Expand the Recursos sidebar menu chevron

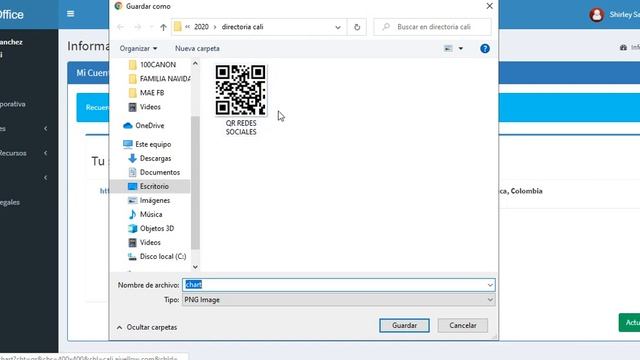[45, 153]
